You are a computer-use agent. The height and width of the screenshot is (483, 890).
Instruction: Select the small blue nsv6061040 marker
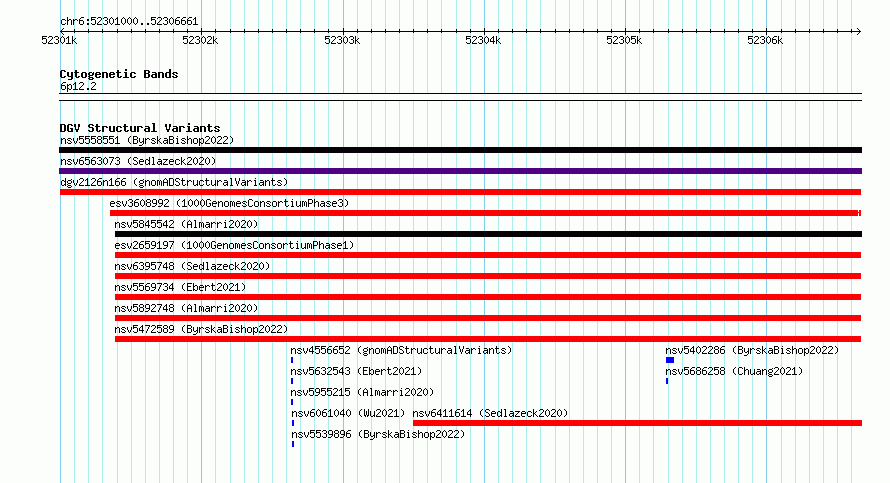(293, 423)
